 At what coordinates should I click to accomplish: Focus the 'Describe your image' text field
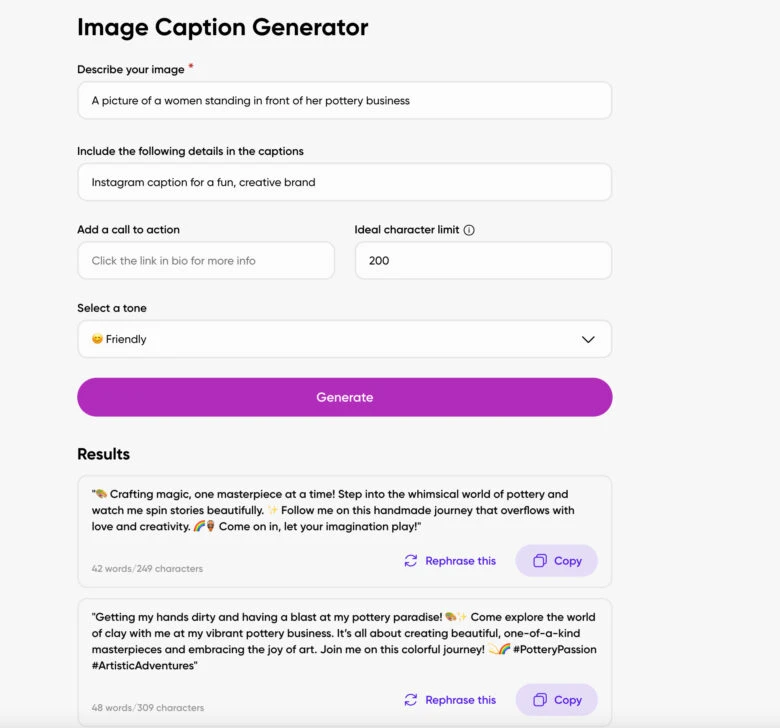pyautogui.click(x=344, y=101)
